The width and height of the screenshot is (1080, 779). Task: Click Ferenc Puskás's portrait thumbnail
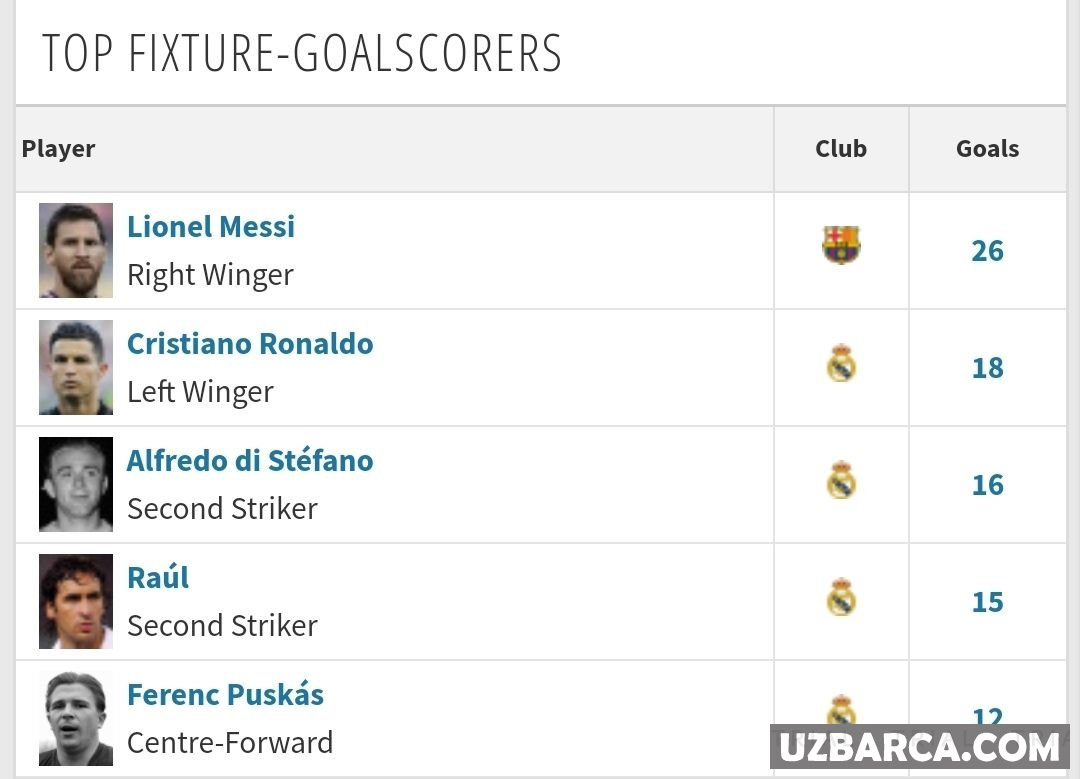pos(76,718)
